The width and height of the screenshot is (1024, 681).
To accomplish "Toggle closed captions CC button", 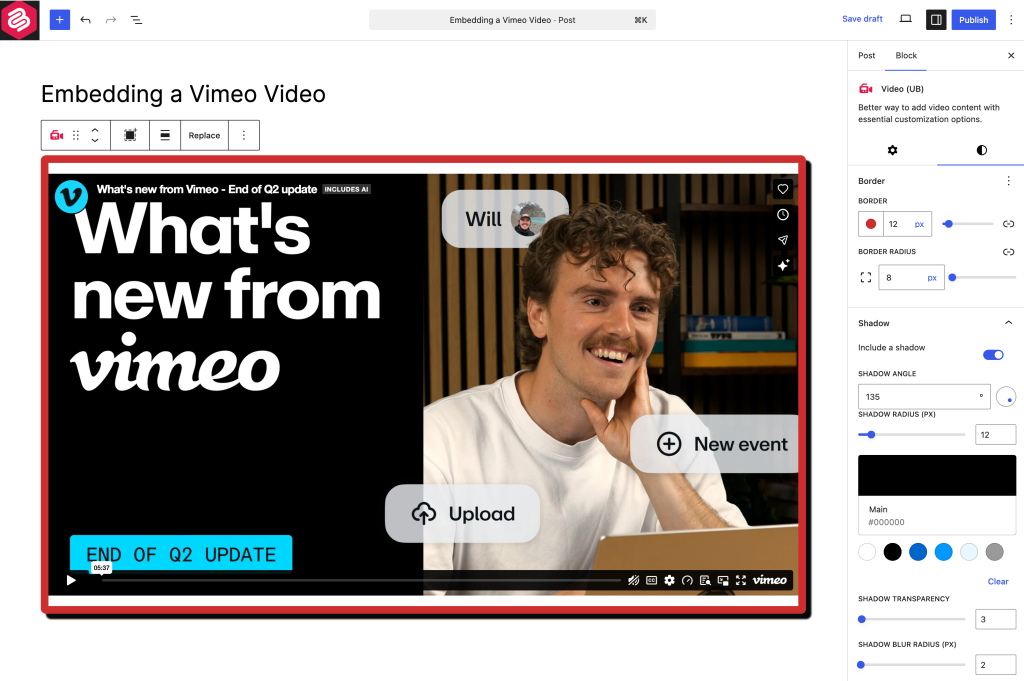I will 651,580.
